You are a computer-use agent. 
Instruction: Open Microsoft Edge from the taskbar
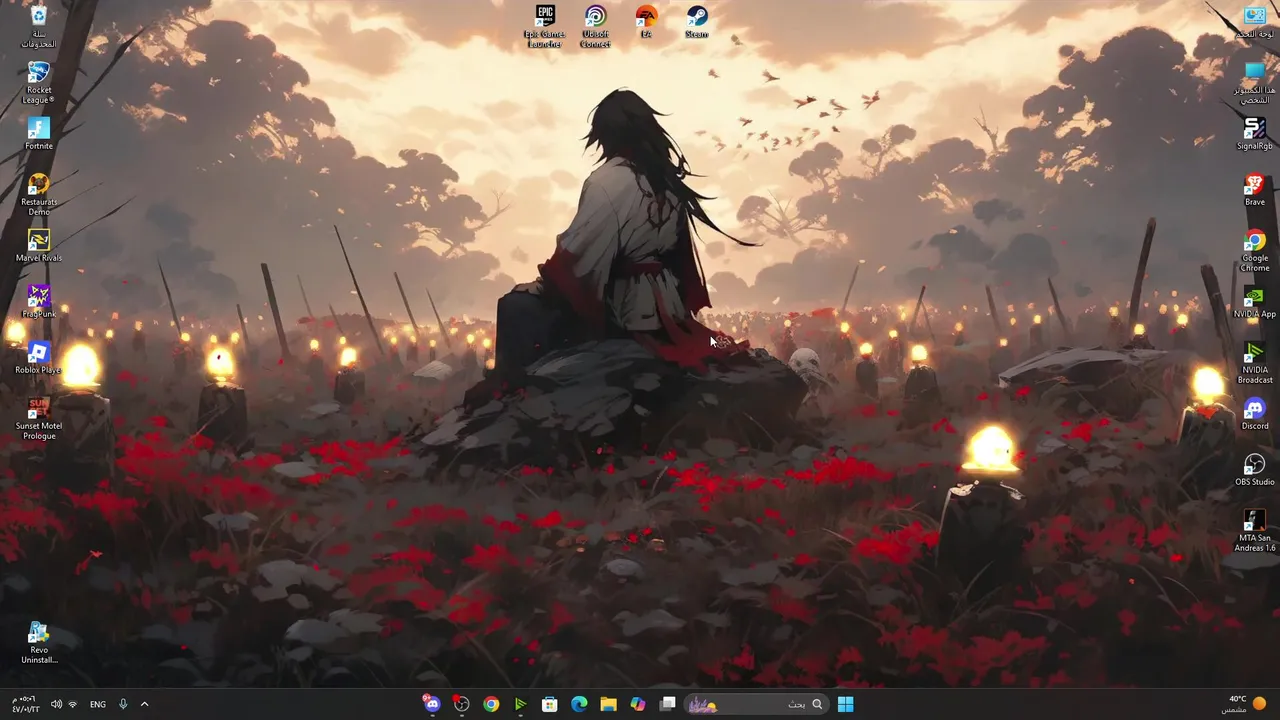click(579, 704)
